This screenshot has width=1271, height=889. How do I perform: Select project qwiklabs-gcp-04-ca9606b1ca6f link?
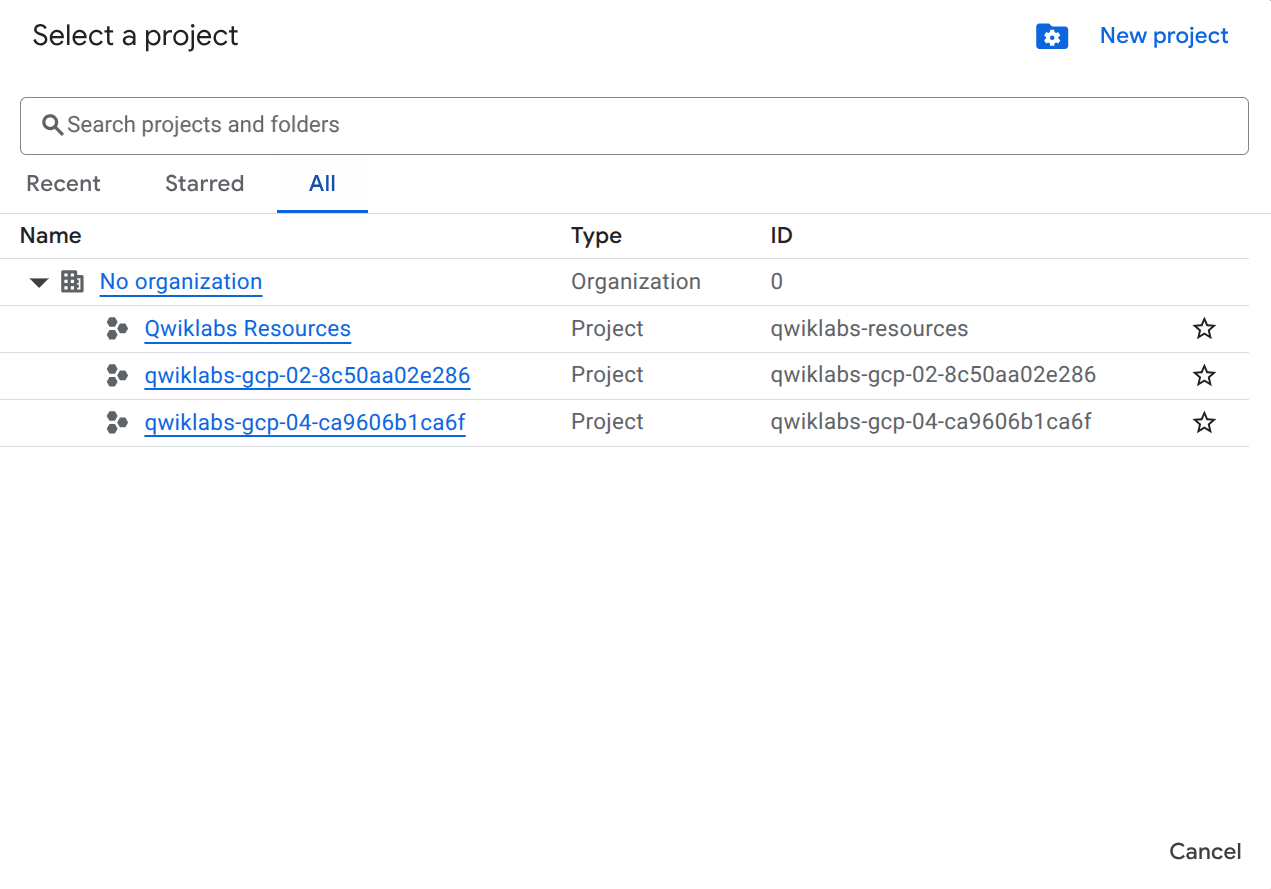[x=304, y=423]
